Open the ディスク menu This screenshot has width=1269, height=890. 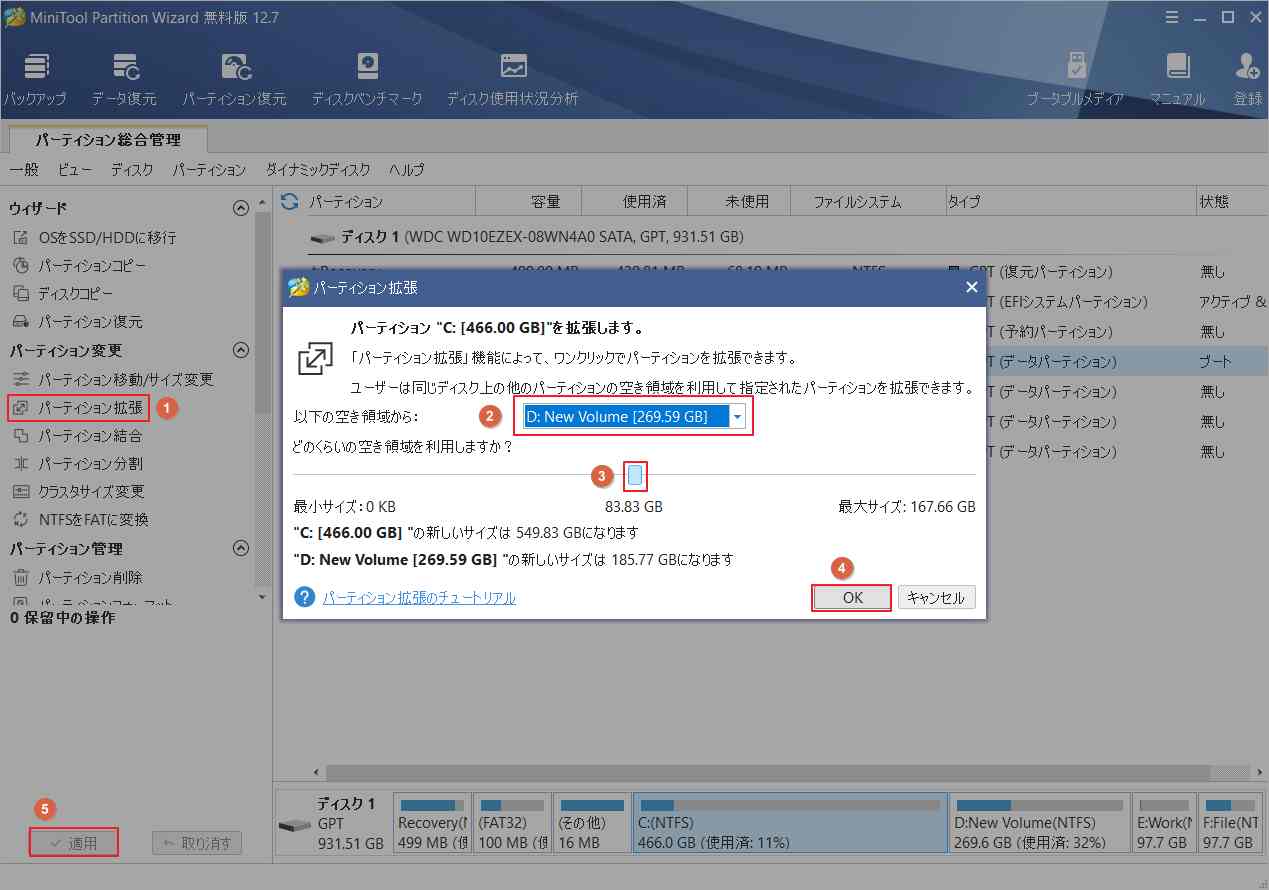(x=132, y=170)
